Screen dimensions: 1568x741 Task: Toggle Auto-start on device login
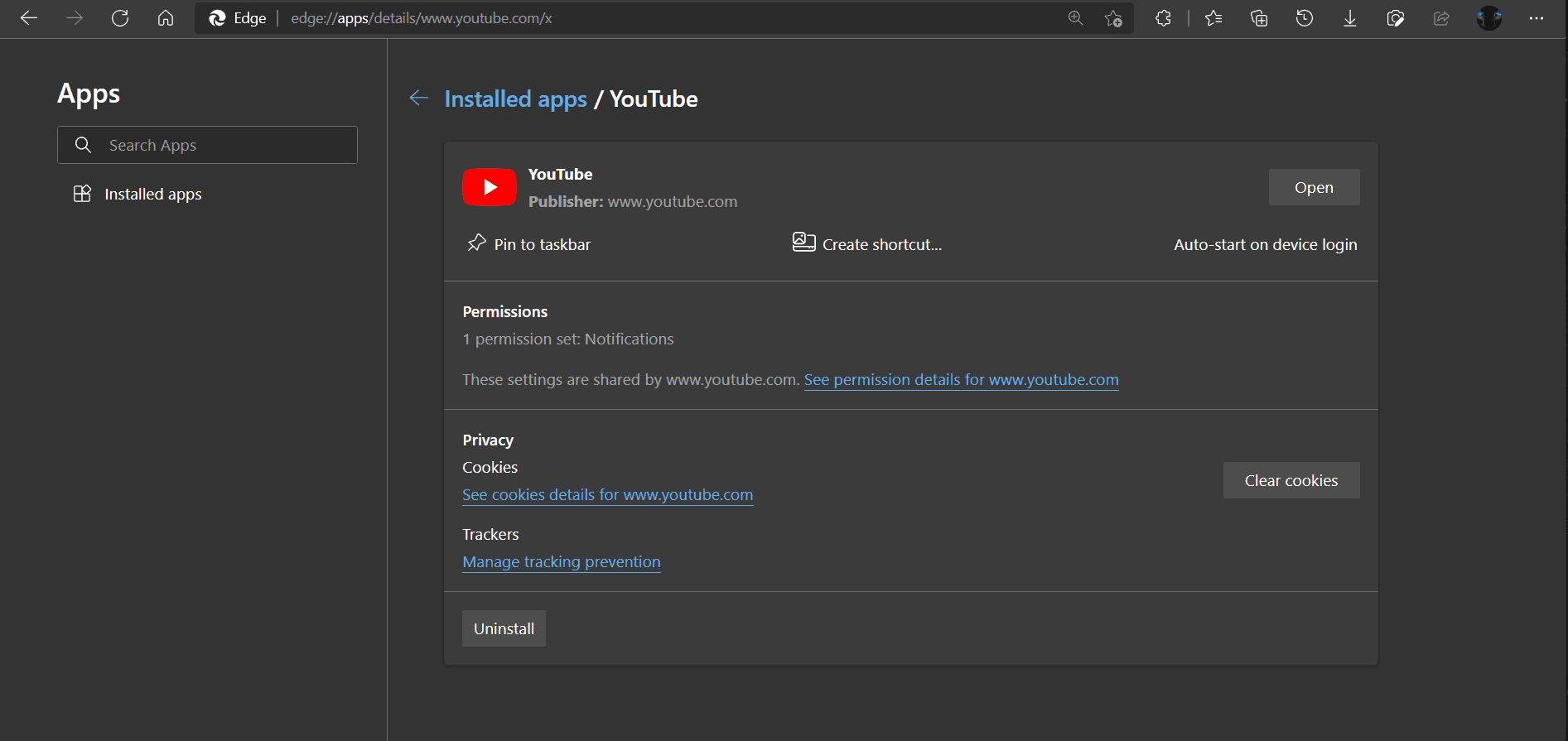(x=1265, y=244)
